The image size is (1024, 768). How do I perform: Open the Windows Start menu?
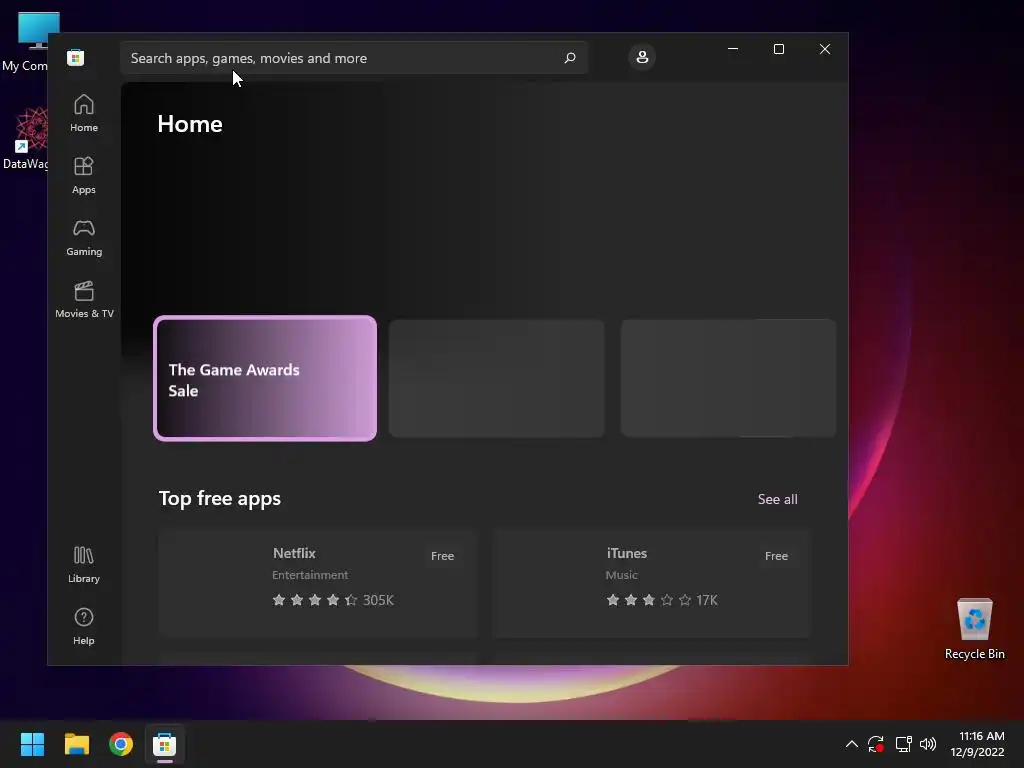(33, 744)
